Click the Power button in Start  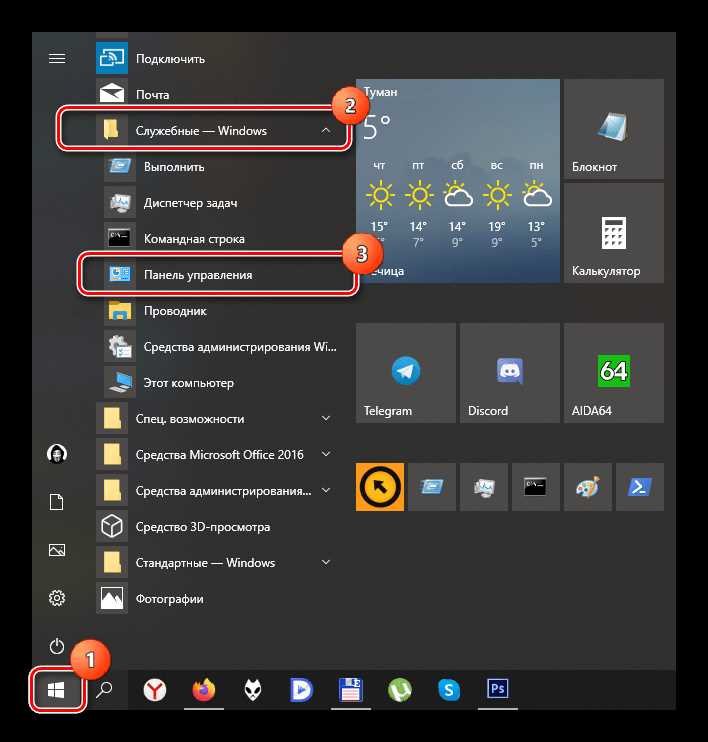[x=57, y=646]
